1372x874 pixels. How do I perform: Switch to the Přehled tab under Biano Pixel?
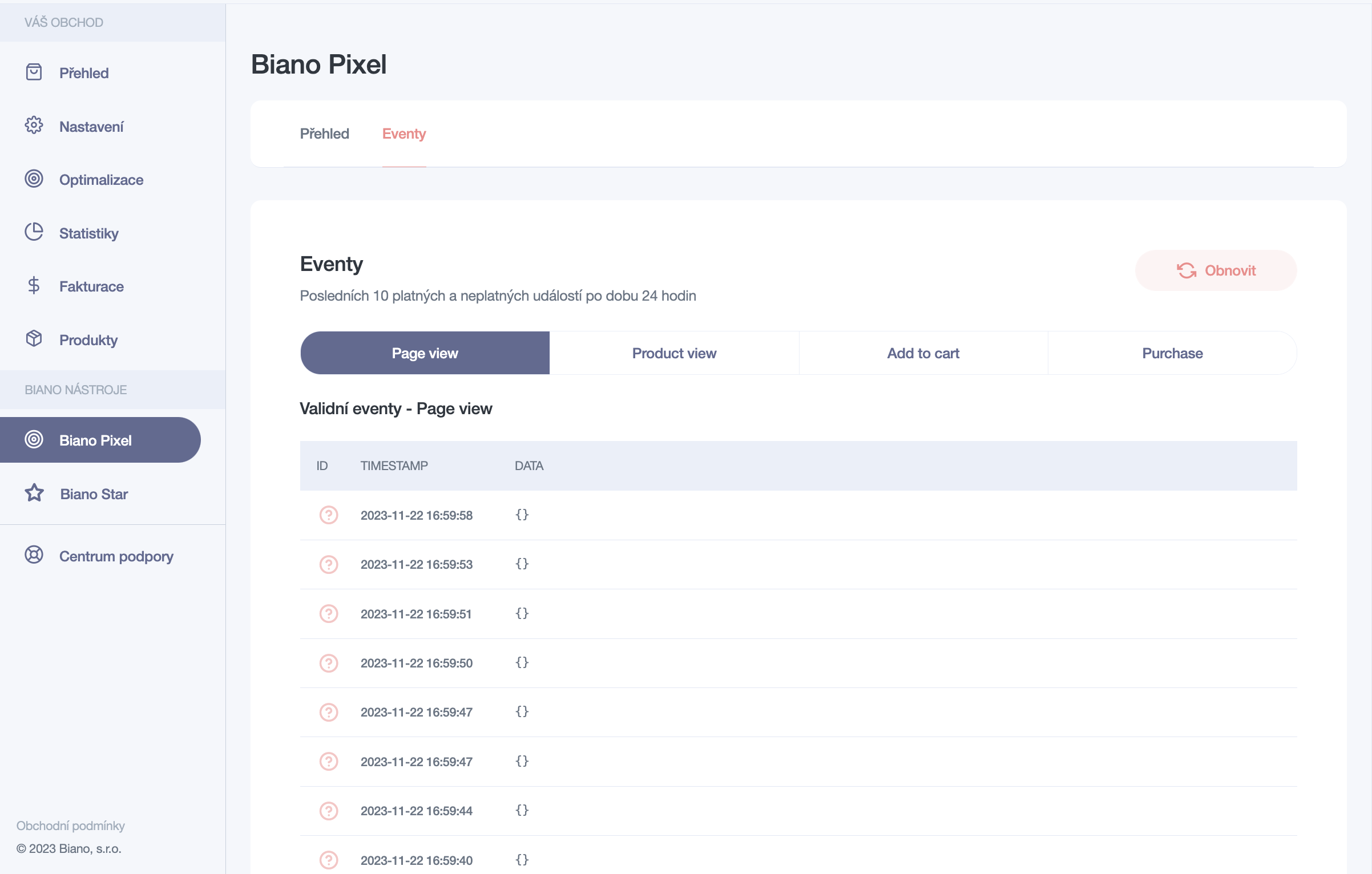click(x=324, y=133)
